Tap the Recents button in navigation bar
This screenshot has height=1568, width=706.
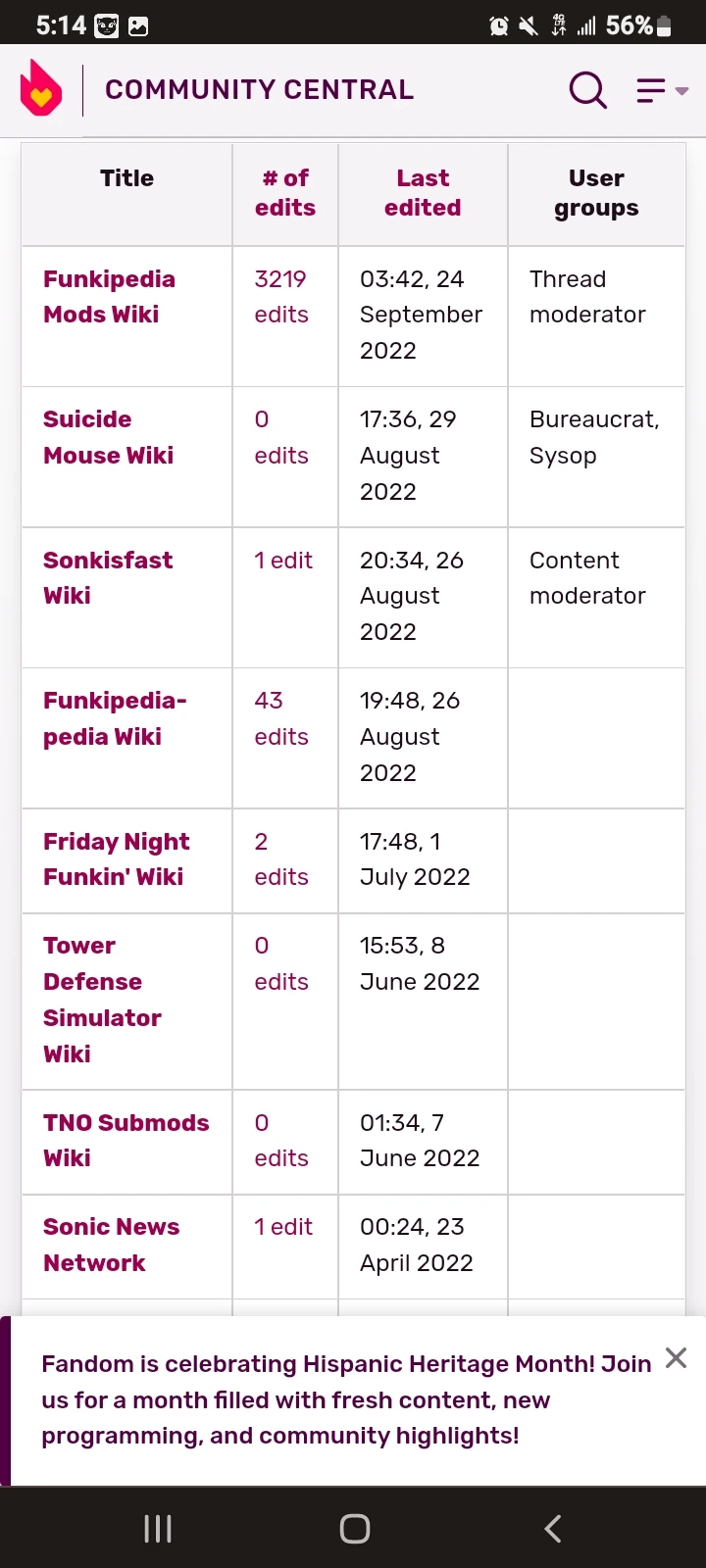(157, 1527)
